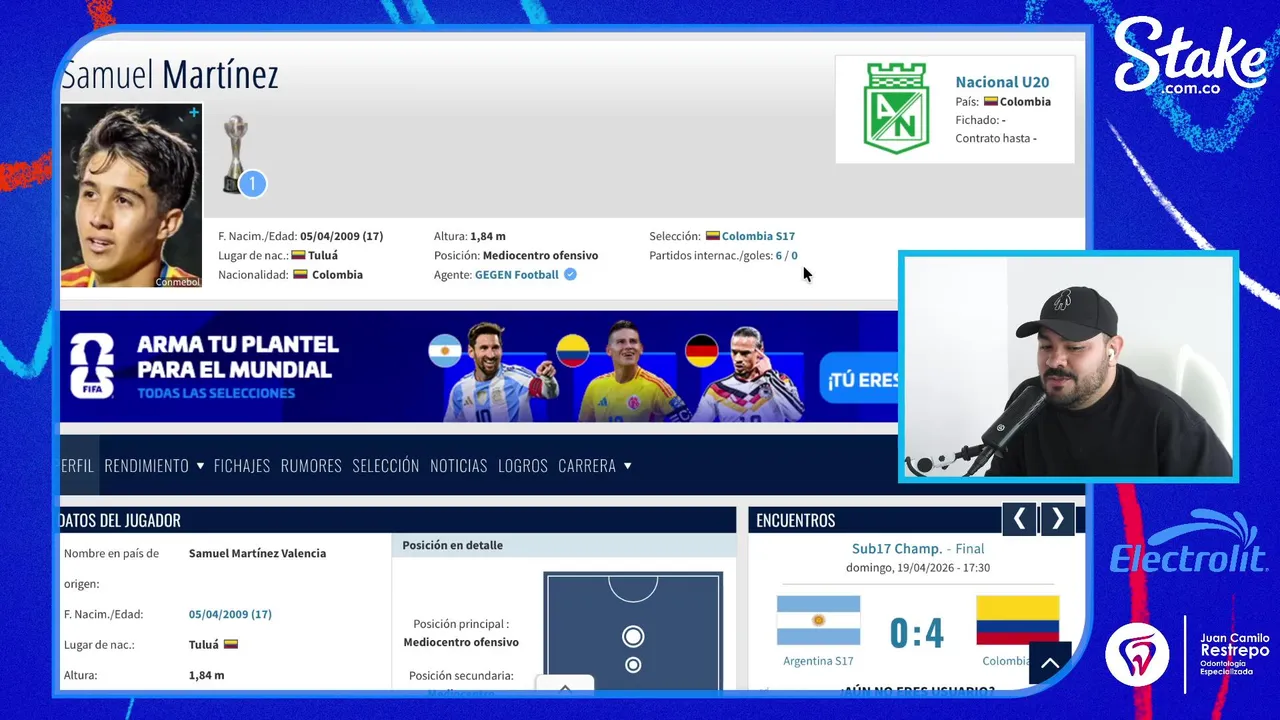This screenshot has width=1280, height=720.
Task: Click the Colombia flag in Encuentros match
Action: 1017,621
